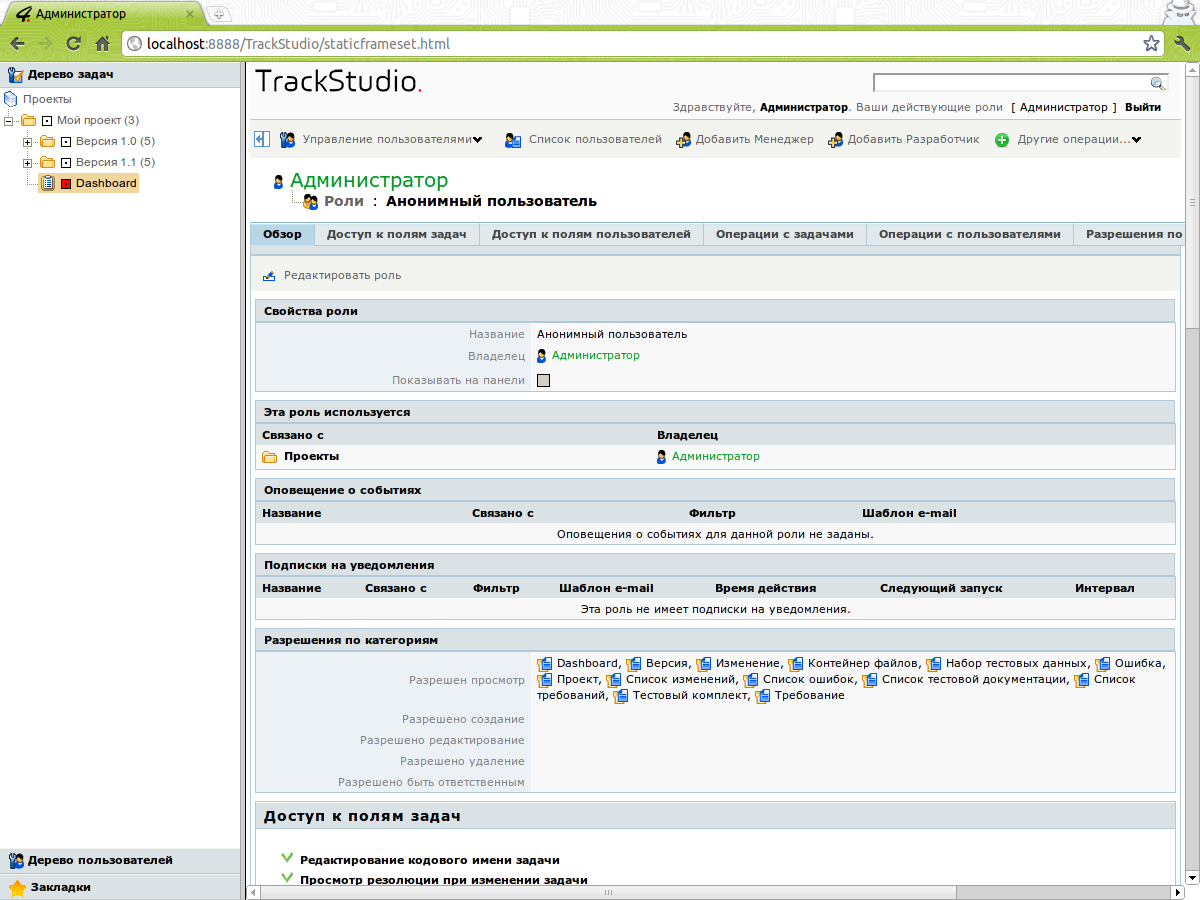
Task: Click the user list icon
Action: [513, 140]
